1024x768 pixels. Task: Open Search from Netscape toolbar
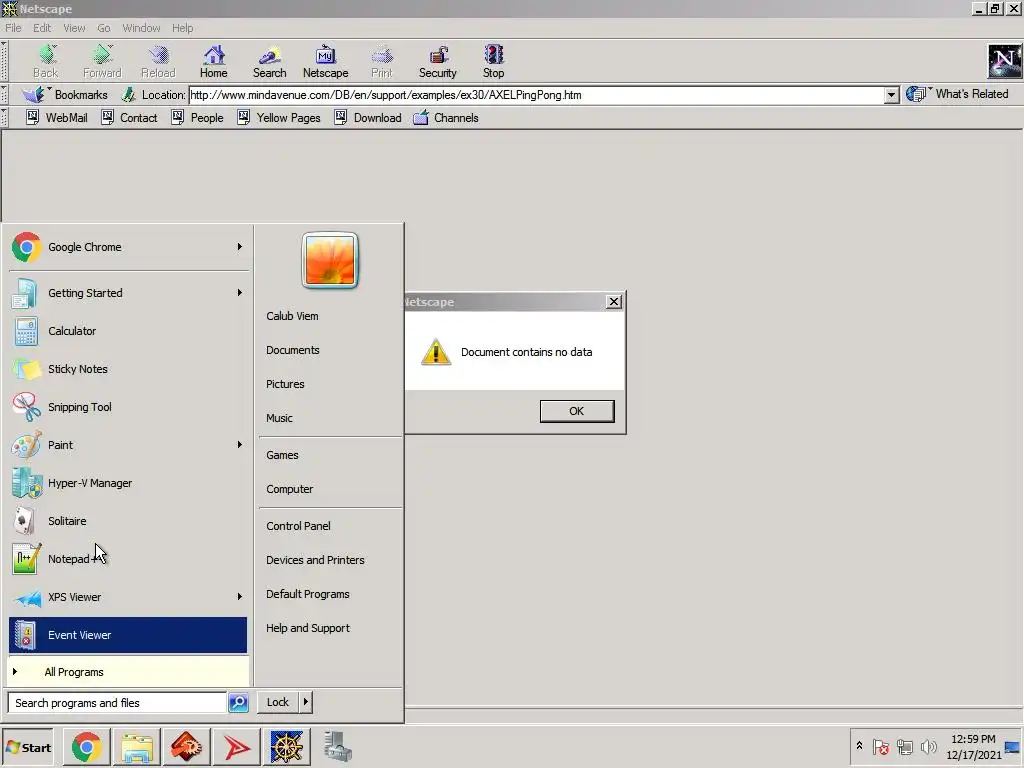coord(269,61)
